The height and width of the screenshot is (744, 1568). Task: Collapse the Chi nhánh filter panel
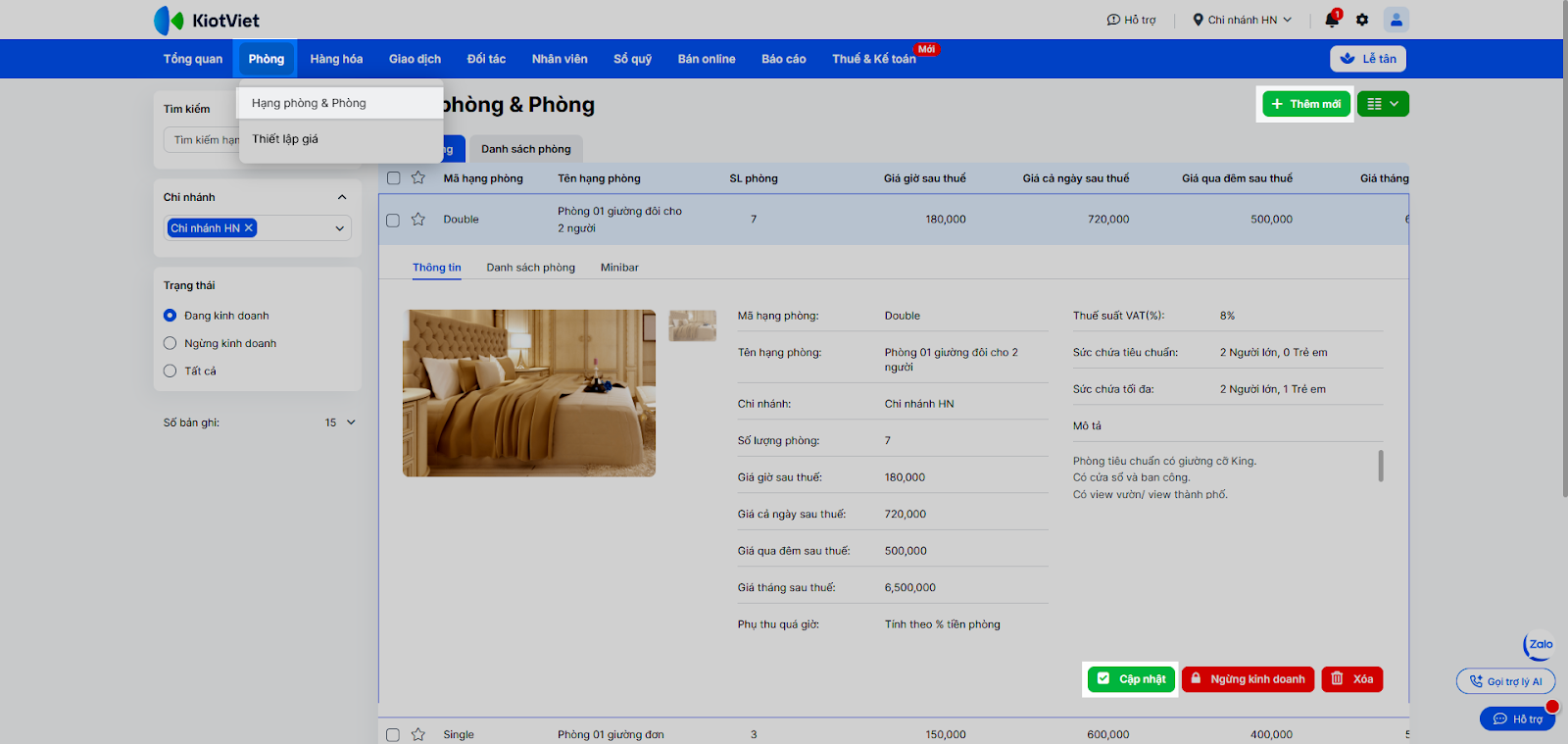[342, 197]
